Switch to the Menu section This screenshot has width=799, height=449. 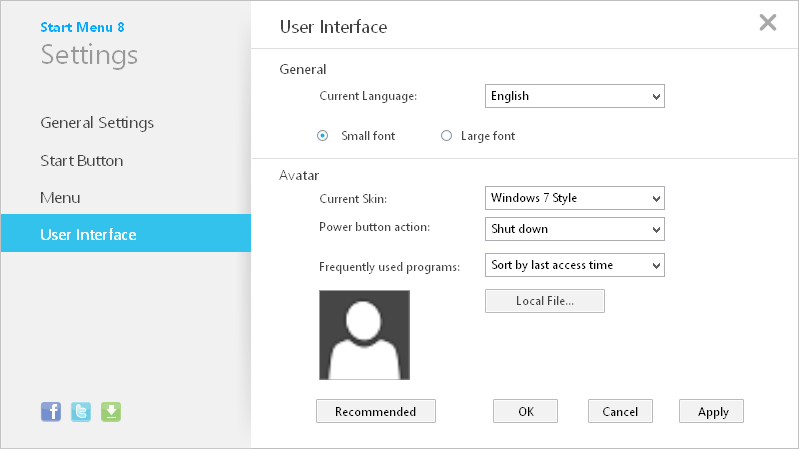60,198
